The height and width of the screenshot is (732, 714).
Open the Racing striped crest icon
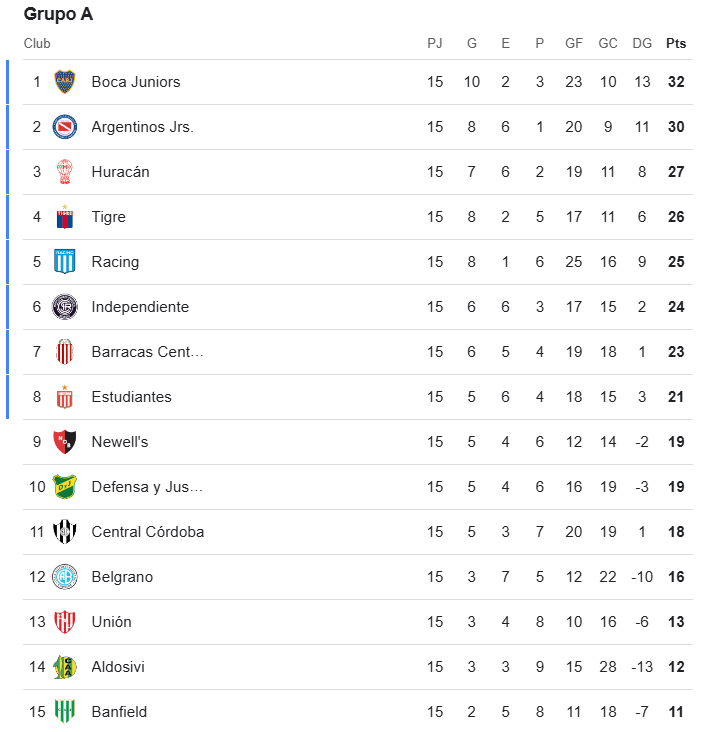(64, 261)
